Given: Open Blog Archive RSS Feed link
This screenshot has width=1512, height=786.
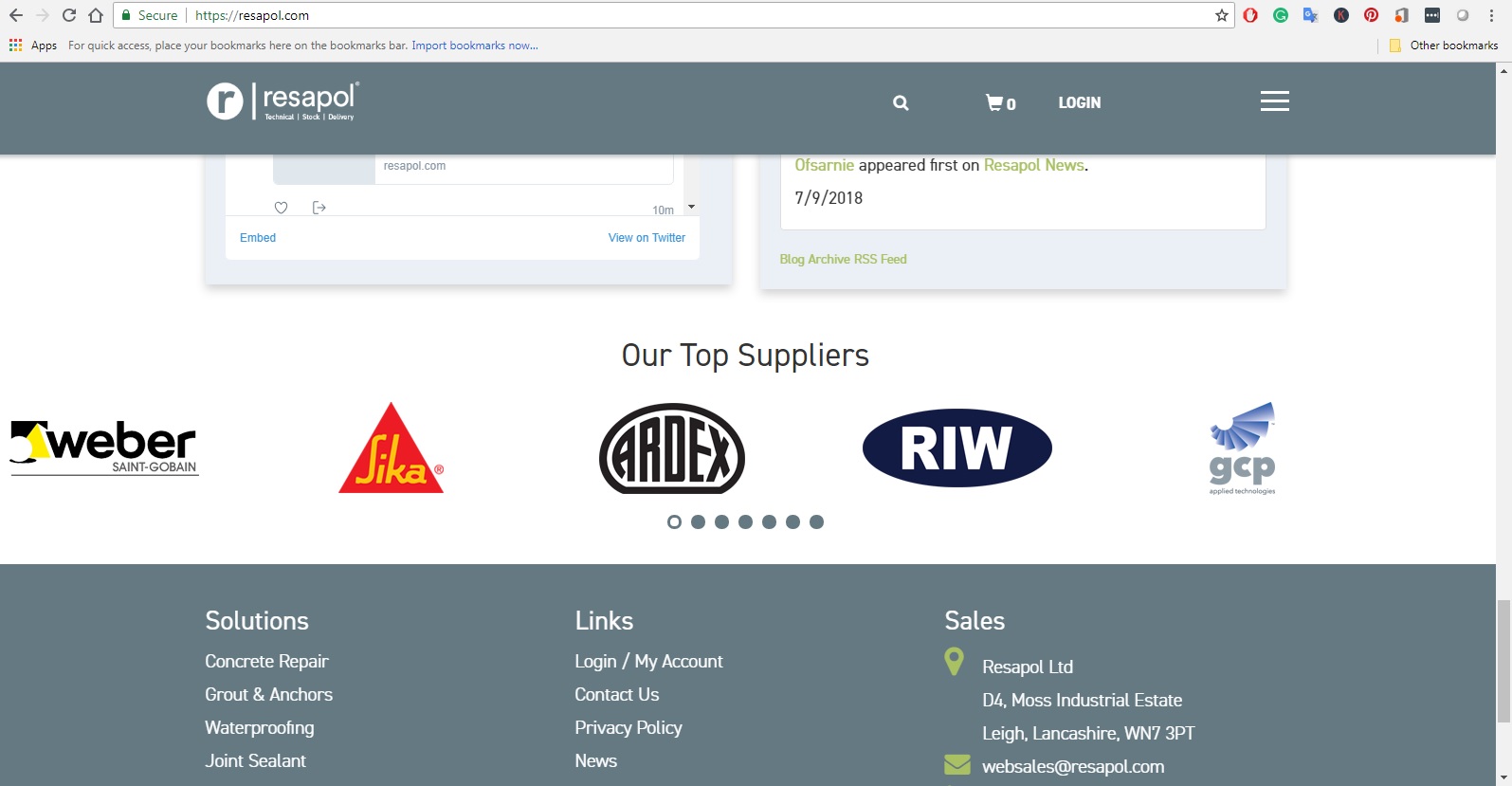Looking at the screenshot, I should coord(843,259).
